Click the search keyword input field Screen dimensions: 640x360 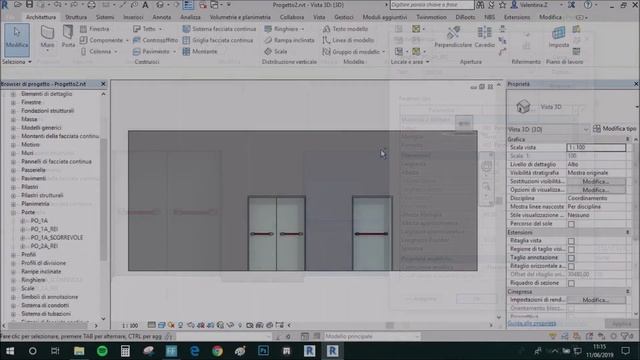pyautogui.click(x=432, y=5)
